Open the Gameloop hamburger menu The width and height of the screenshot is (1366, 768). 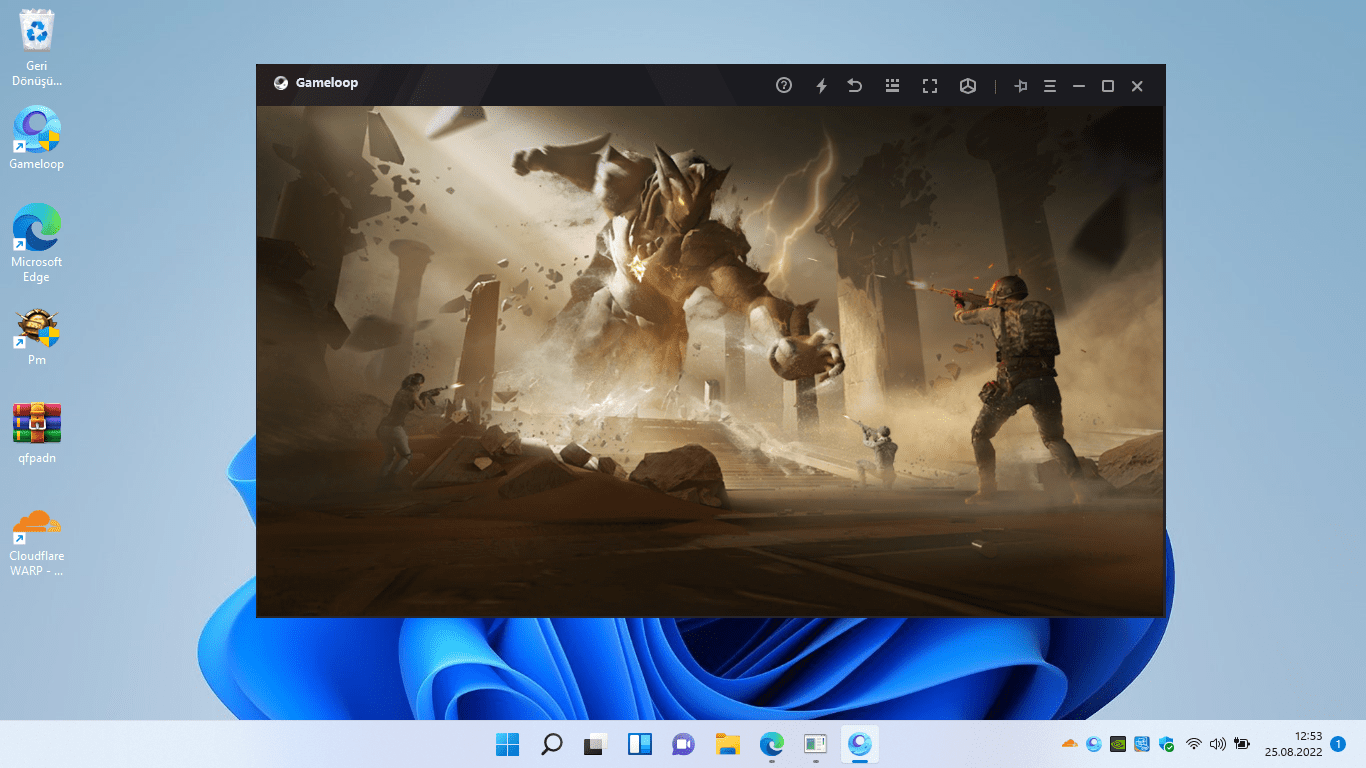1050,86
